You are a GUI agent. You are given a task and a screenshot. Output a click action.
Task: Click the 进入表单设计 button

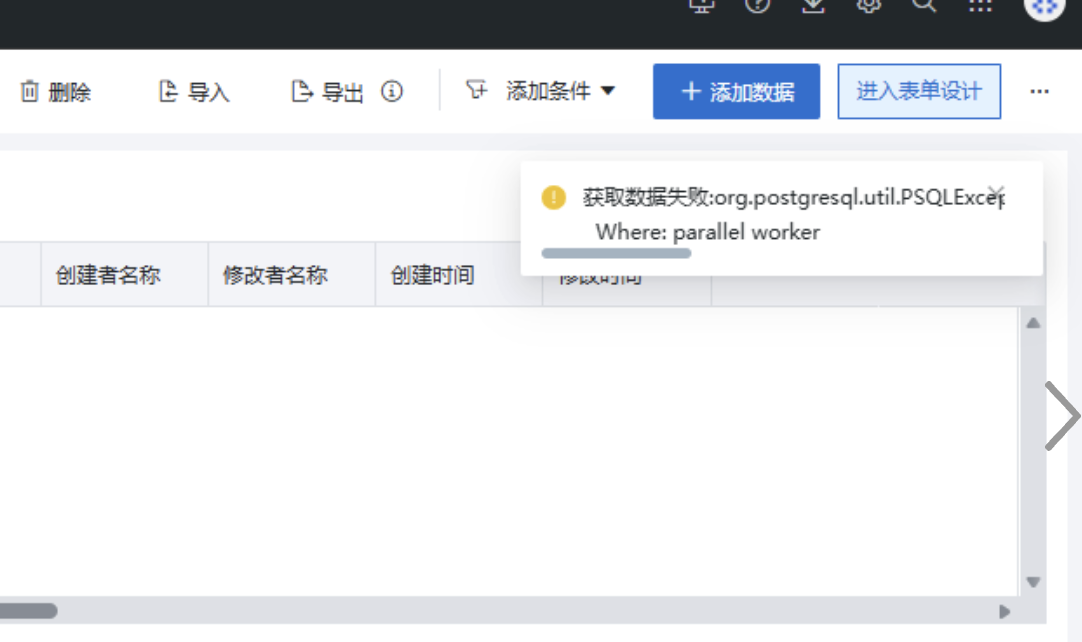pyautogui.click(x=918, y=91)
